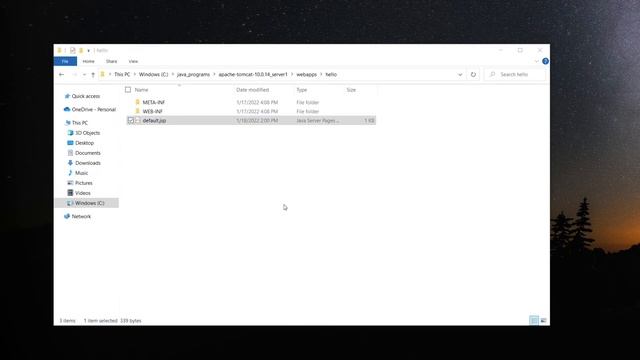Viewport: 640px width, 360px height.
Task: Click New folder icon in title bar
Action: point(81,50)
